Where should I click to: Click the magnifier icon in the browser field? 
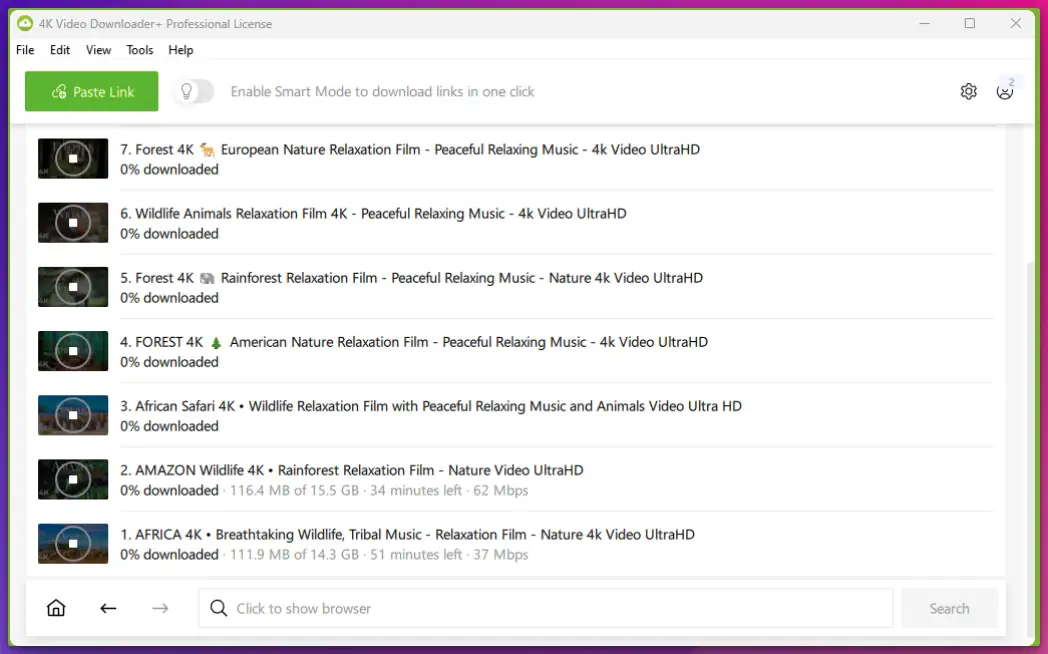click(x=218, y=607)
